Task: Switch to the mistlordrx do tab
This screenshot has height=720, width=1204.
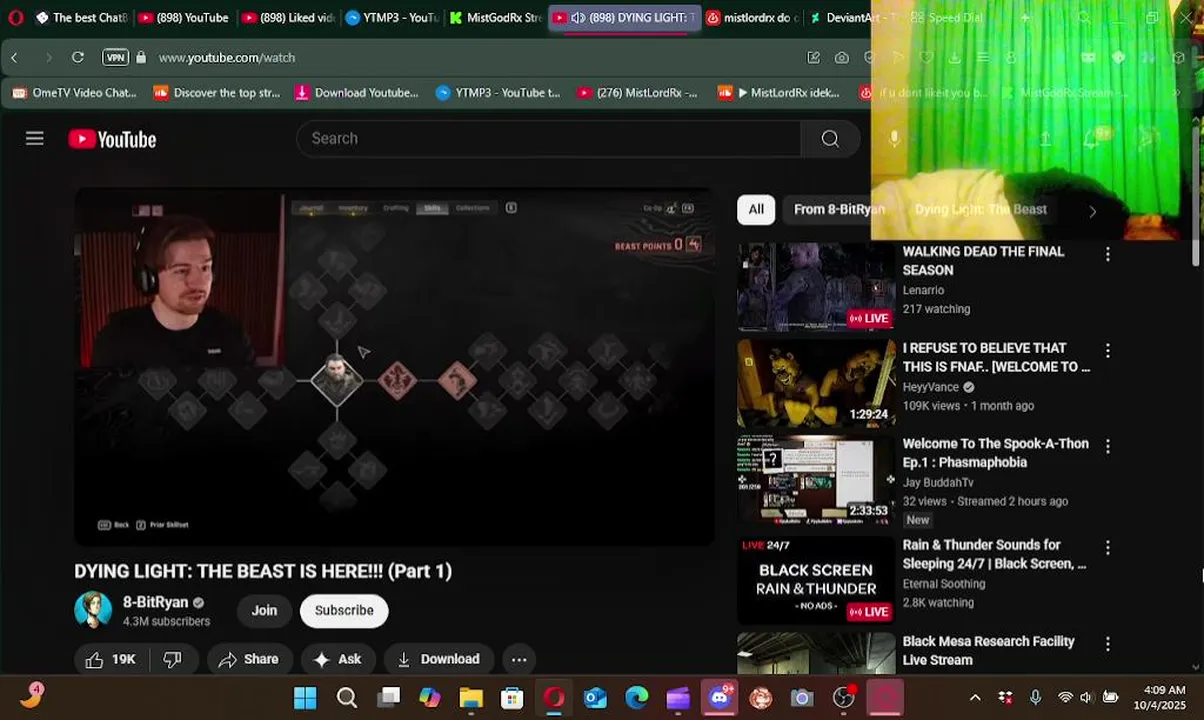Action: [752, 17]
